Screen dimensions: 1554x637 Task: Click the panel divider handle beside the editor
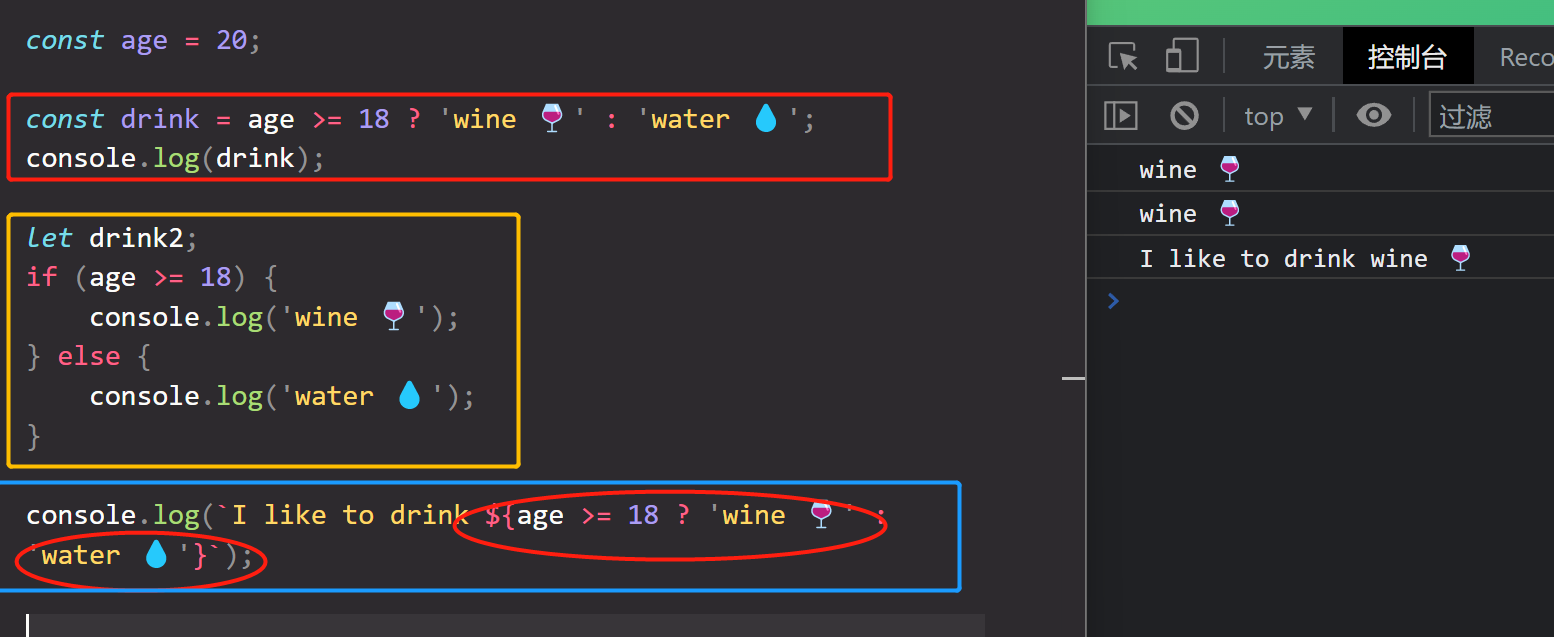(x=1073, y=379)
